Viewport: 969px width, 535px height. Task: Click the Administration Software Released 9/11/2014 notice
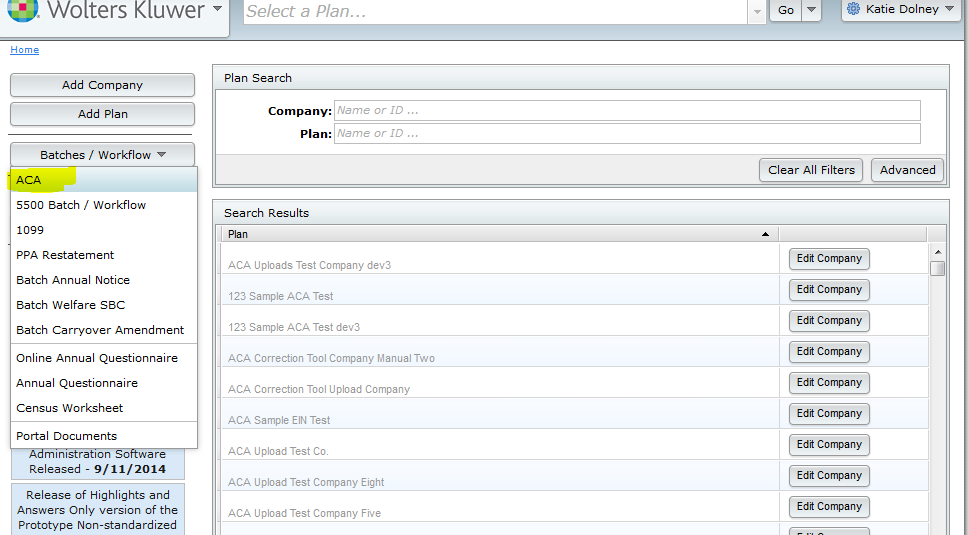point(98,461)
